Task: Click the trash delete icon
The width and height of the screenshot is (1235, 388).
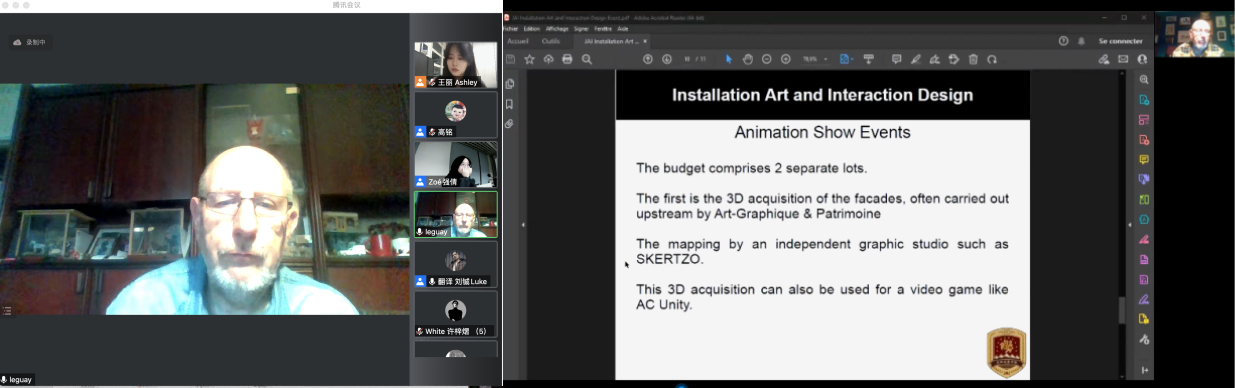Action: pyautogui.click(x=973, y=59)
